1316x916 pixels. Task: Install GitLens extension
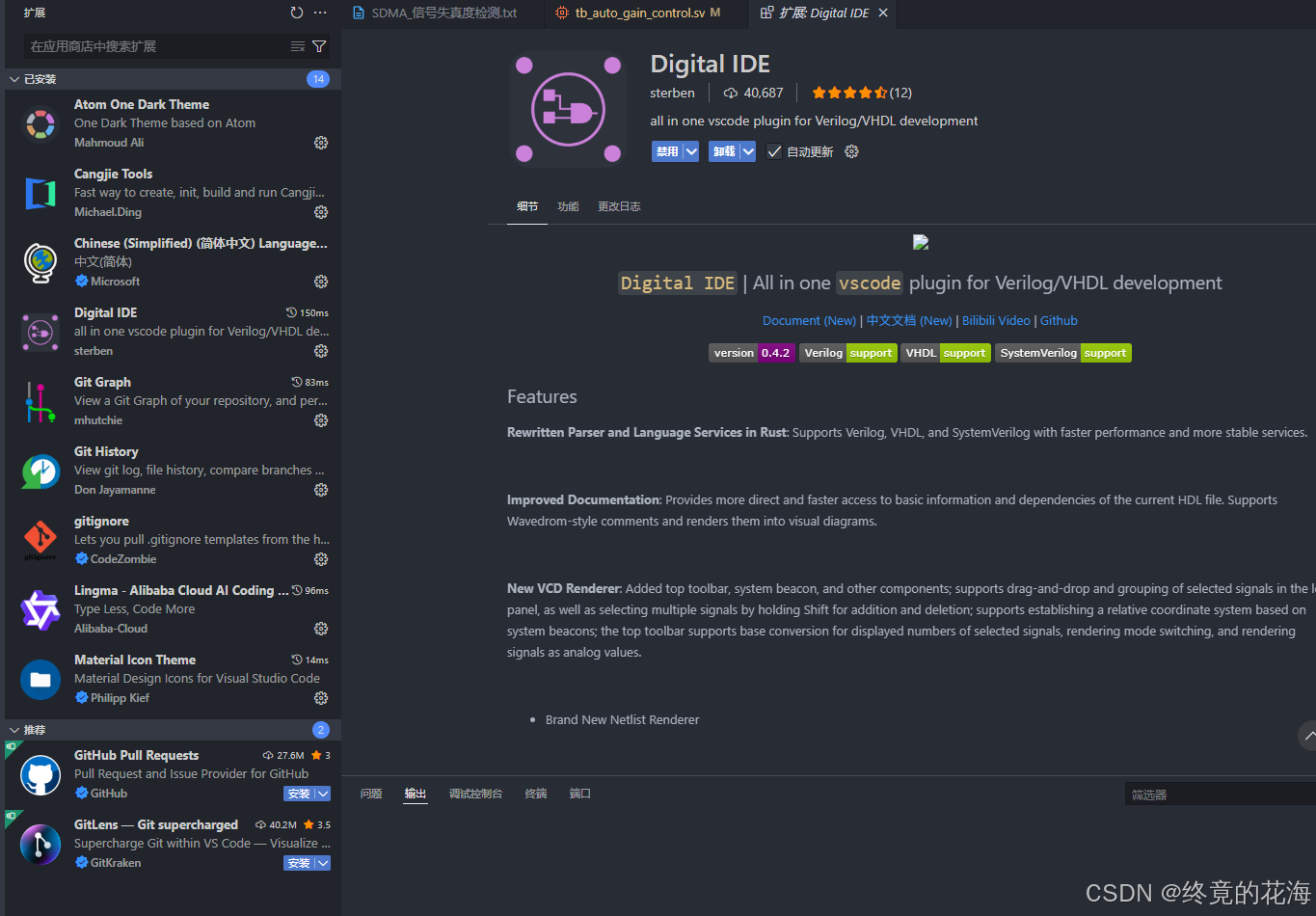click(299, 863)
